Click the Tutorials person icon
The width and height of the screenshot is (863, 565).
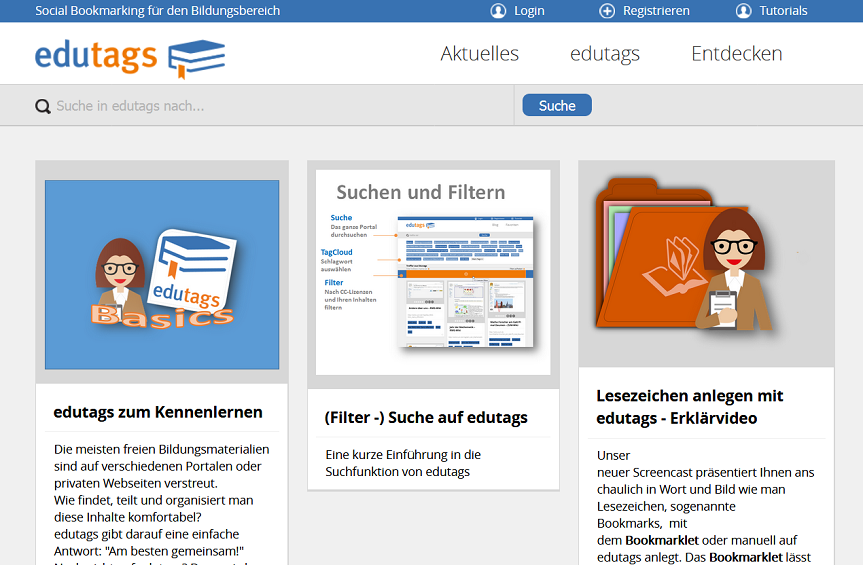pyautogui.click(x=744, y=11)
